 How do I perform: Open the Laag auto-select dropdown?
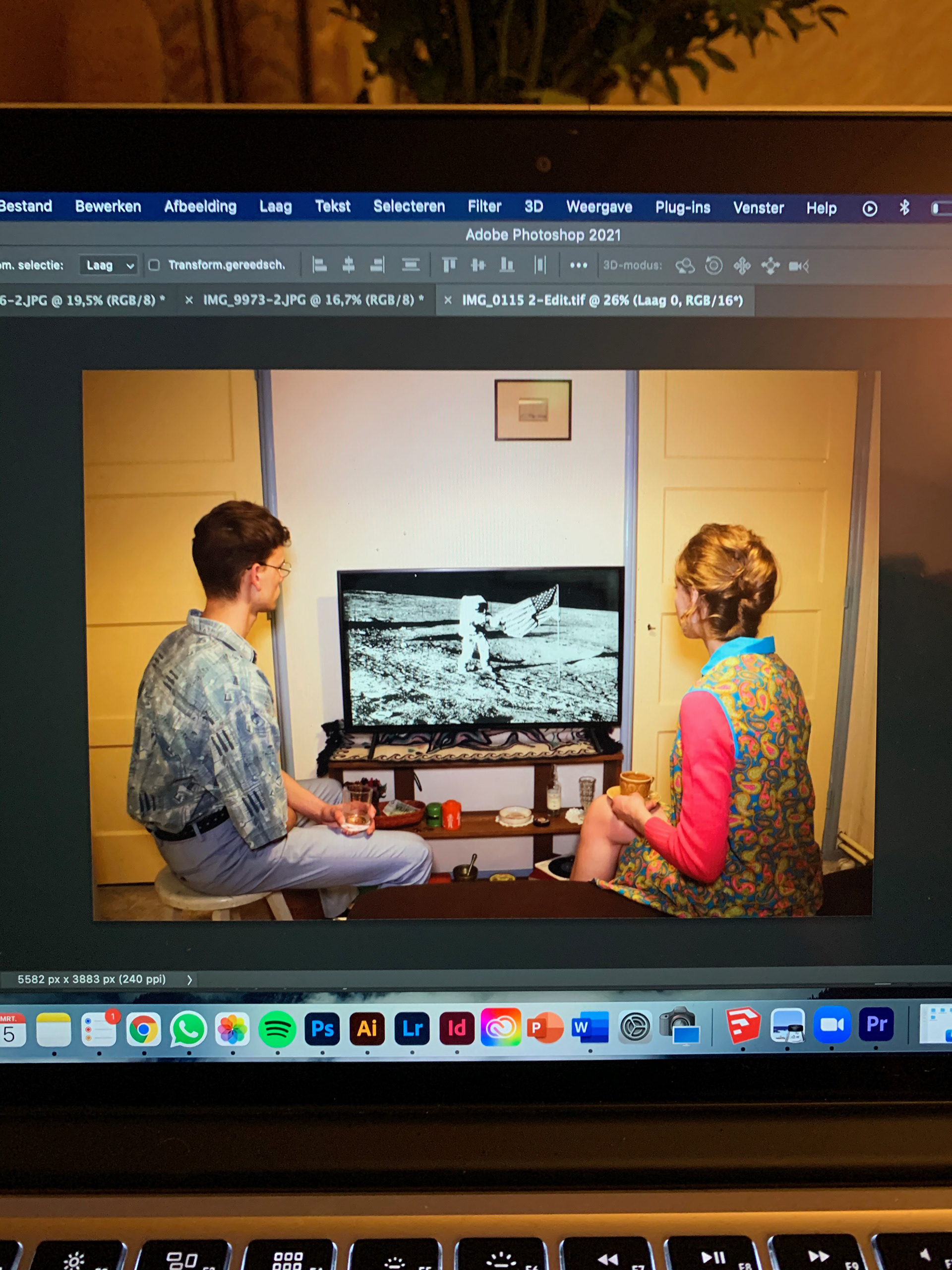tap(109, 265)
